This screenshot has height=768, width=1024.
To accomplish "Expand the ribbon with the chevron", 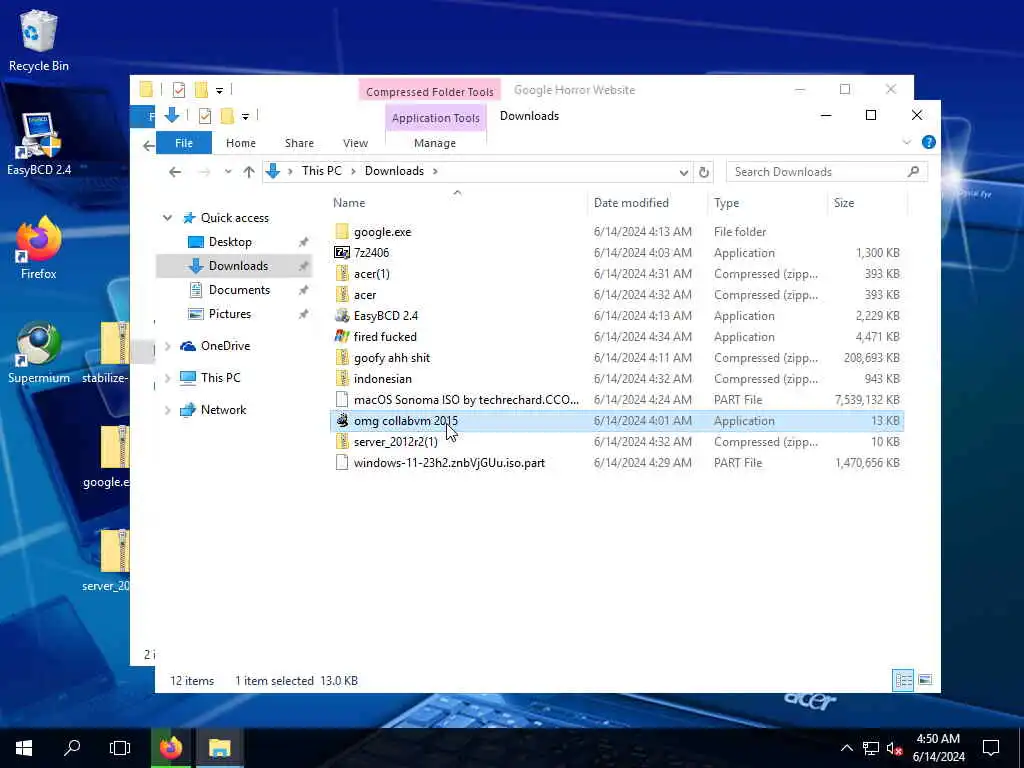I will tap(906, 142).
